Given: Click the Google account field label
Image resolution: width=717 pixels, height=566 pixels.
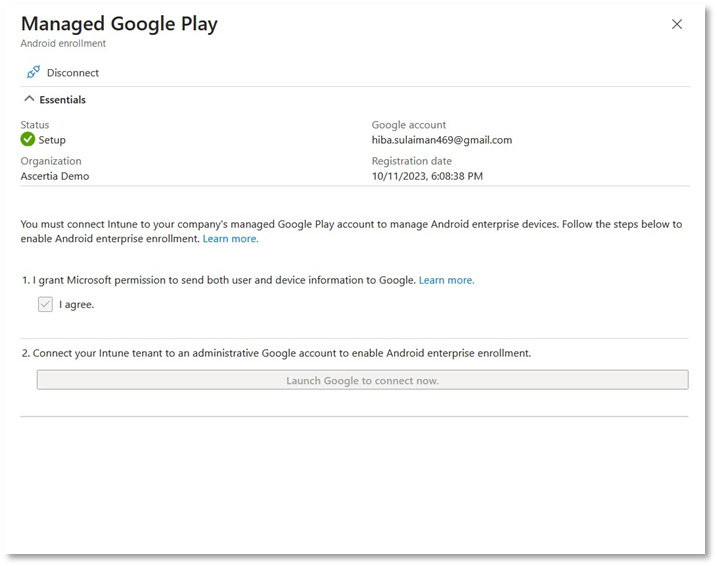Looking at the screenshot, I should tap(409, 125).
